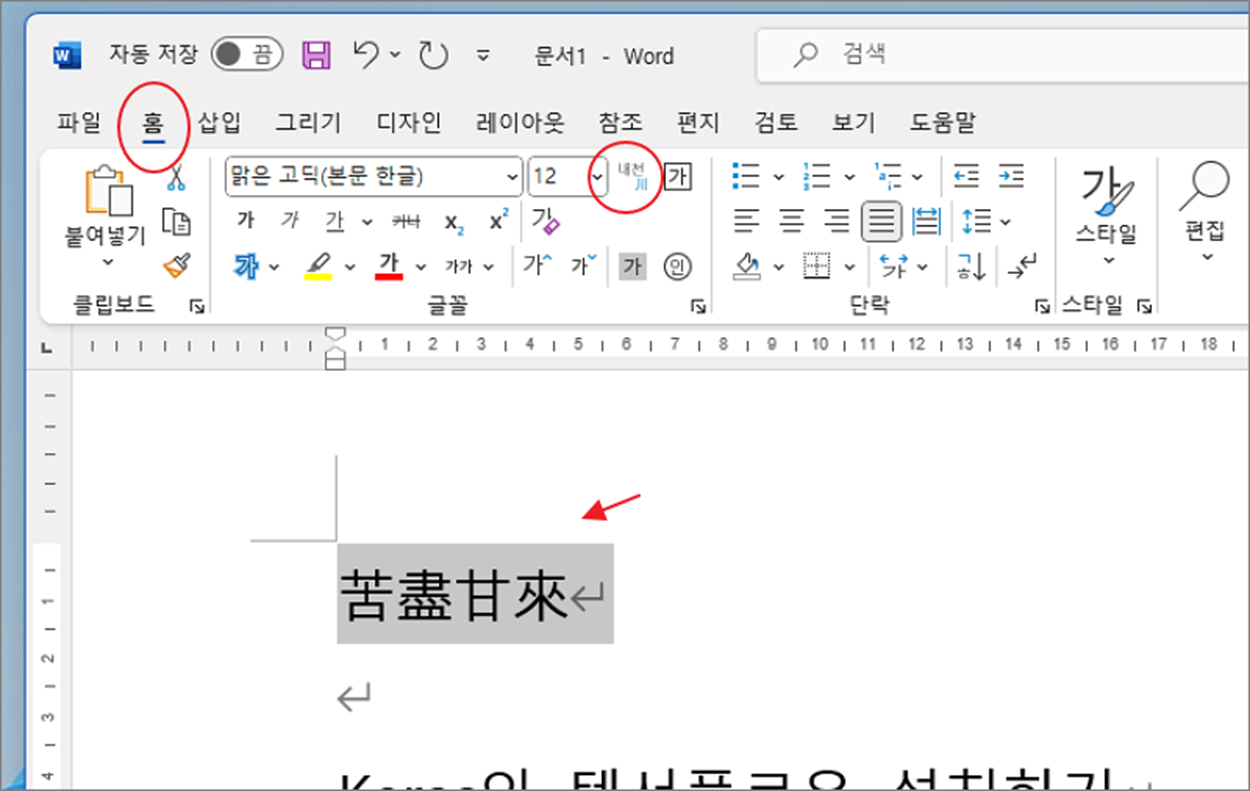
Task: Open the 그리기 tab
Action: (309, 123)
